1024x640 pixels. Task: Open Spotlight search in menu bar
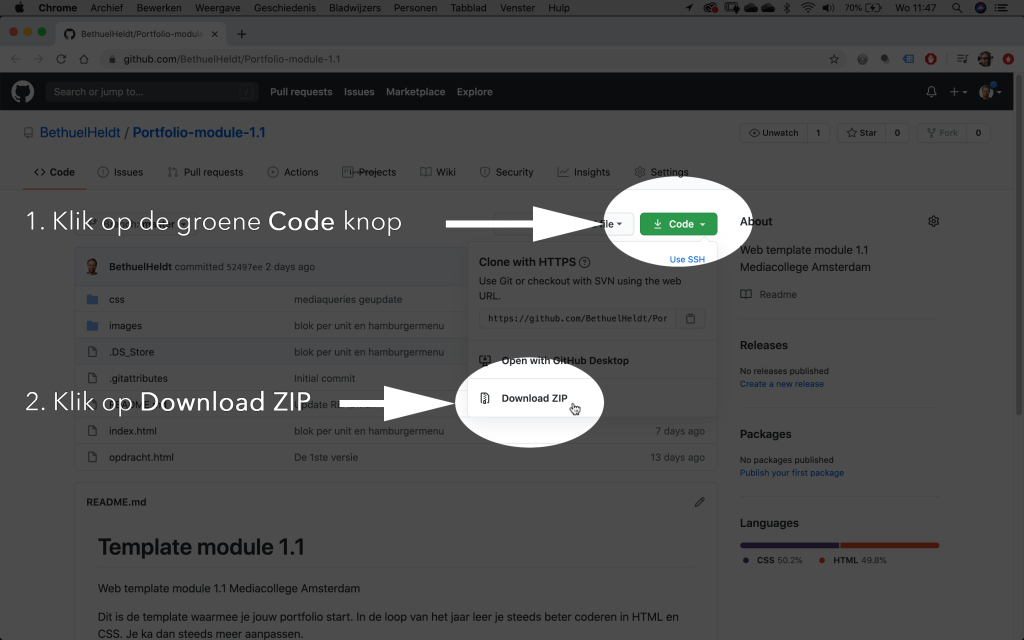(x=957, y=8)
